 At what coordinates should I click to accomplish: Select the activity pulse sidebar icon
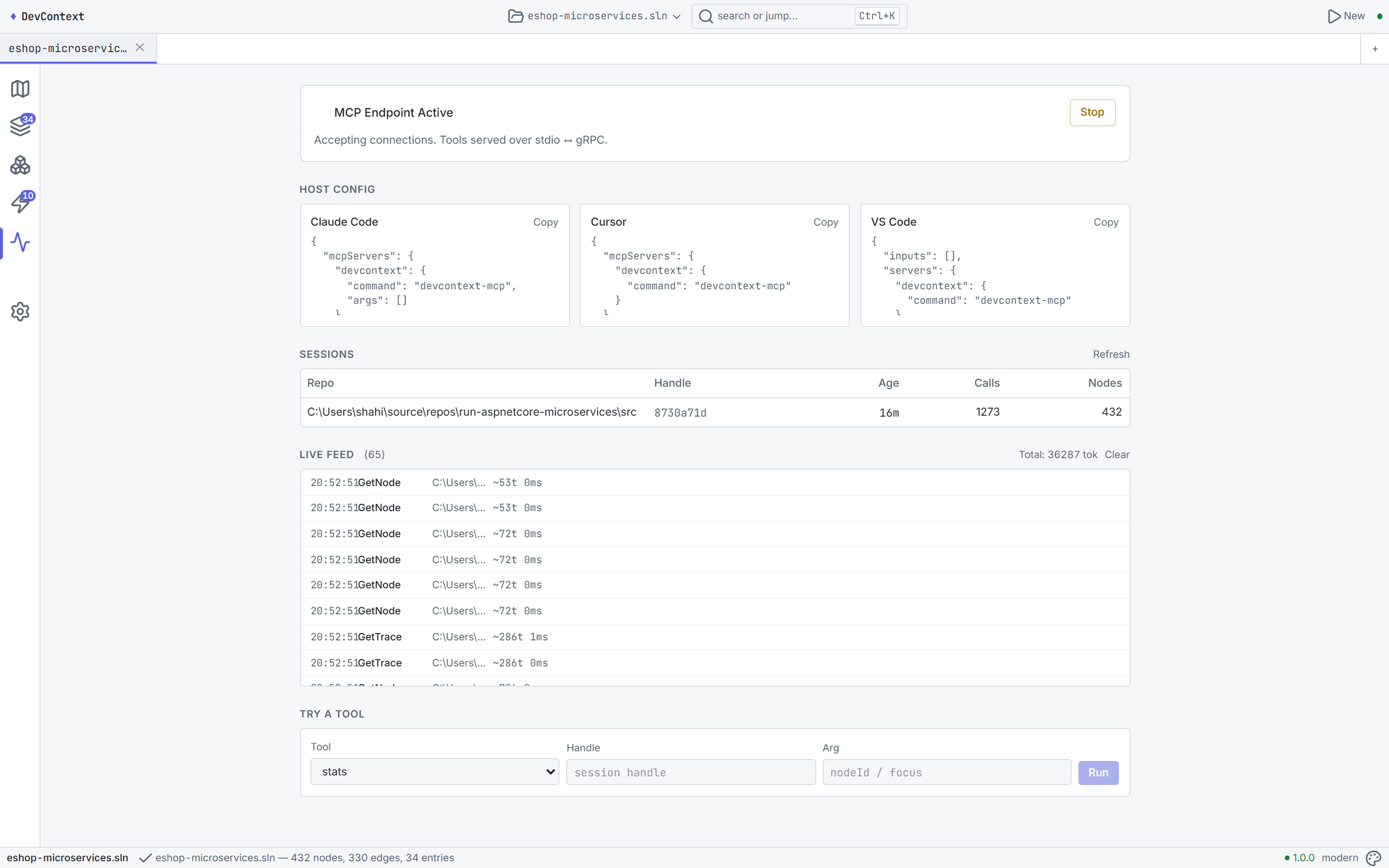click(20, 242)
